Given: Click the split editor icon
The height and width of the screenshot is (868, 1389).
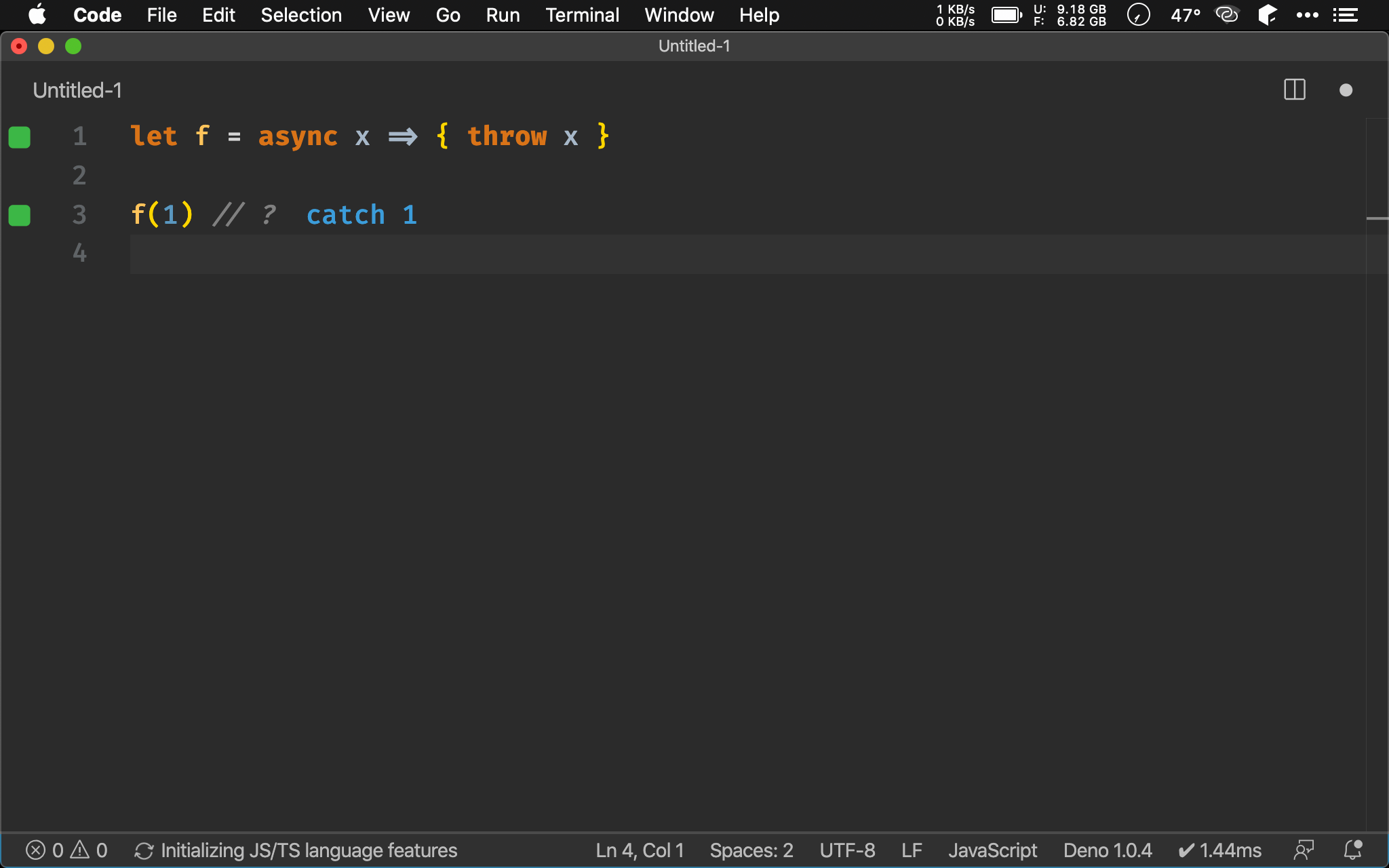Looking at the screenshot, I should pyautogui.click(x=1294, y=90).
